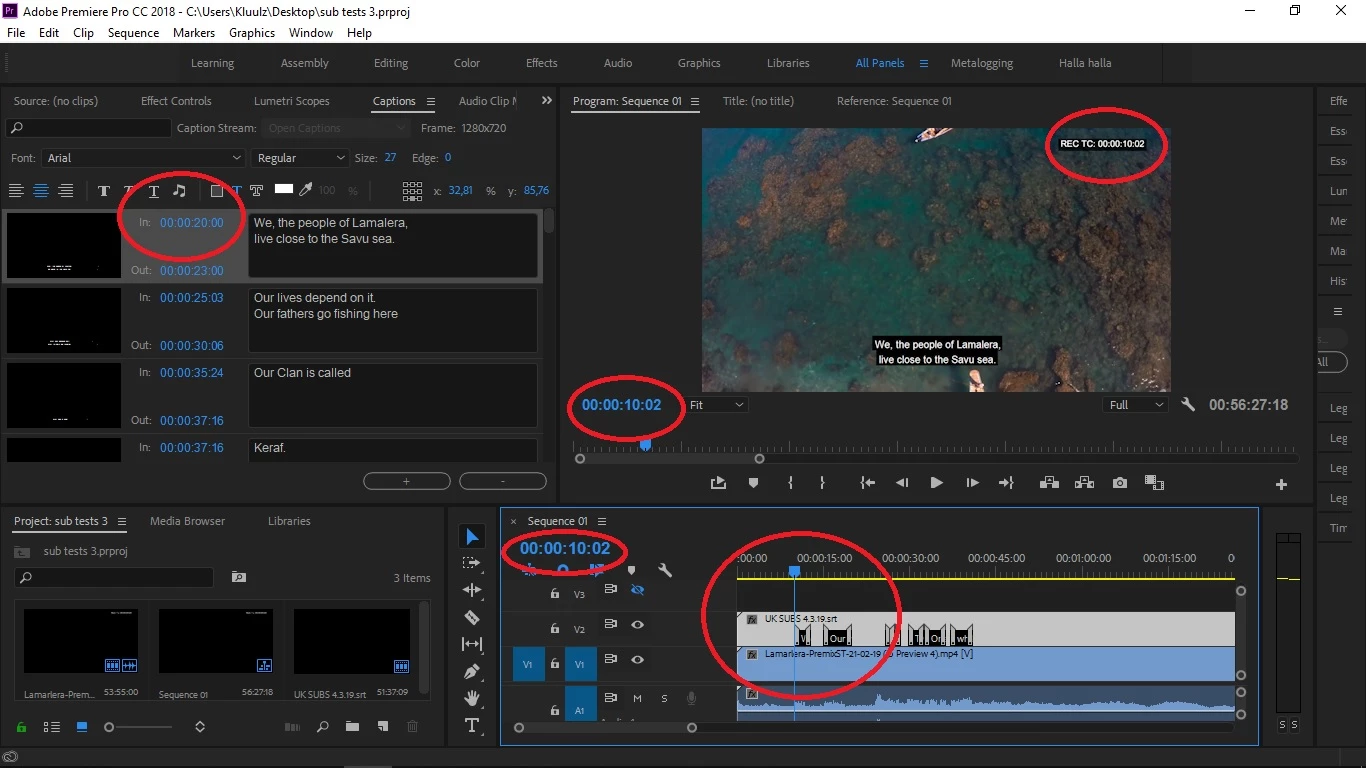Switch Project panel to list view
The height and width of the screenshot is (768, 1366).
54,727
